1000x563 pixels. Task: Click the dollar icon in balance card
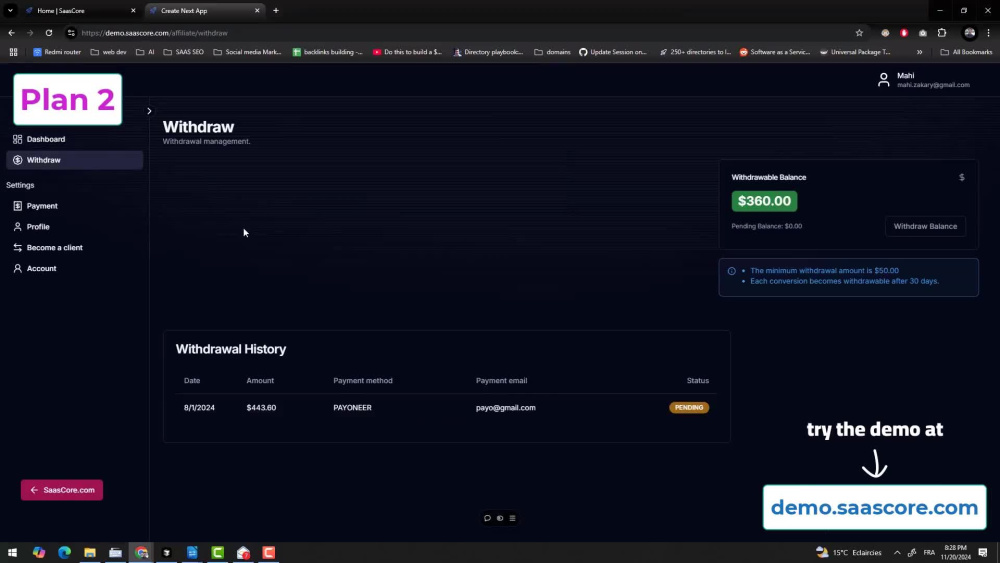point(962,177)
